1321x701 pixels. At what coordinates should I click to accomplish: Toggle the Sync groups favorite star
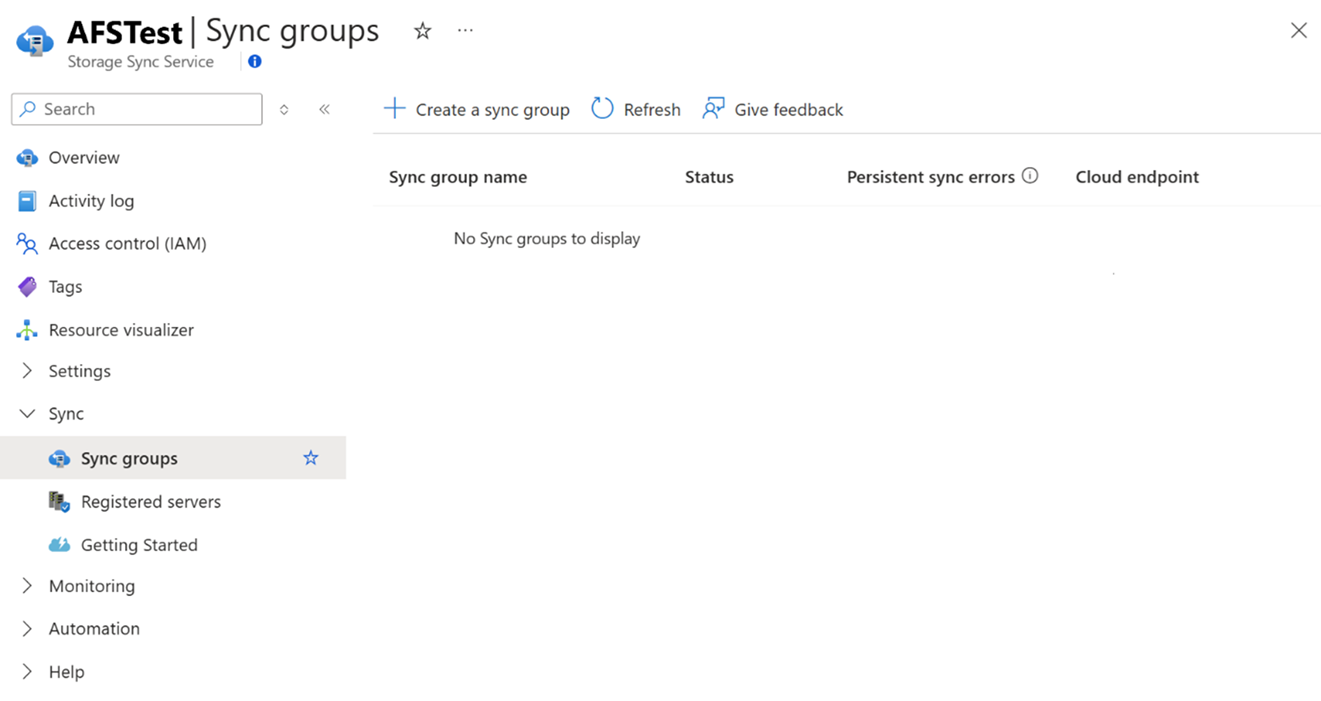click(310, 457)
